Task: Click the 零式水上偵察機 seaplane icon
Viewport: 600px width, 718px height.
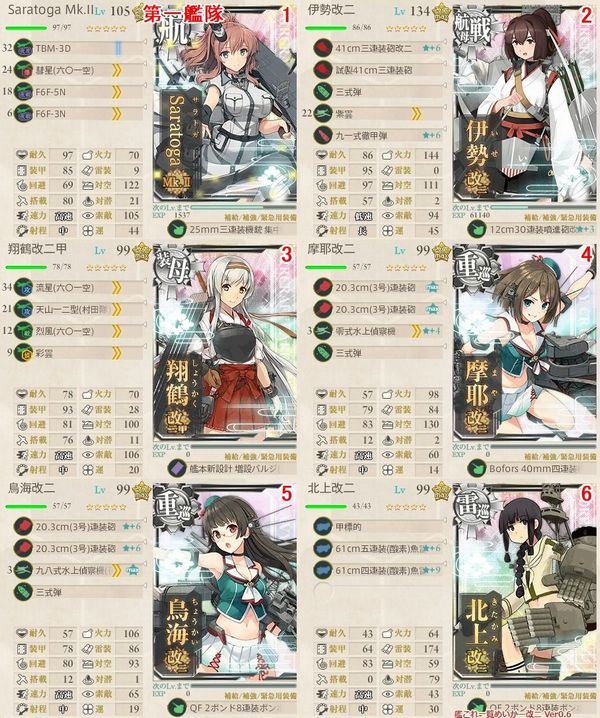Action: (323, 331)
